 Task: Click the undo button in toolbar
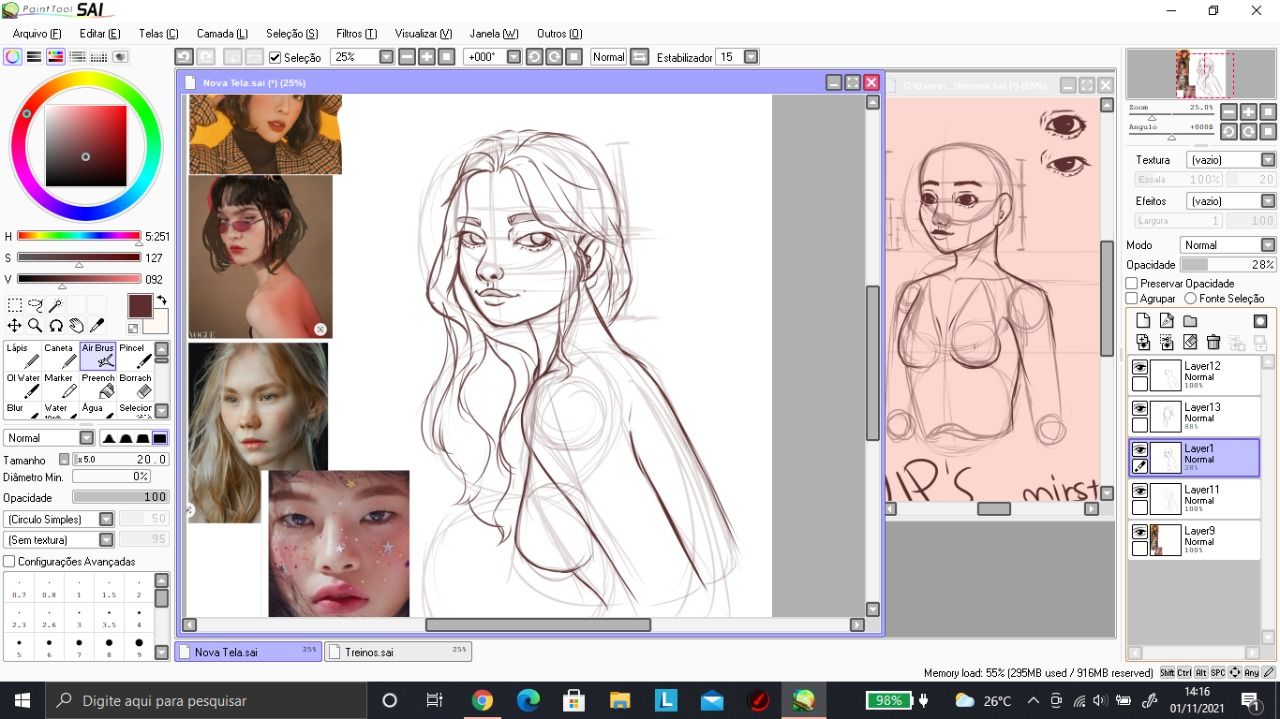tap(183, 57)
